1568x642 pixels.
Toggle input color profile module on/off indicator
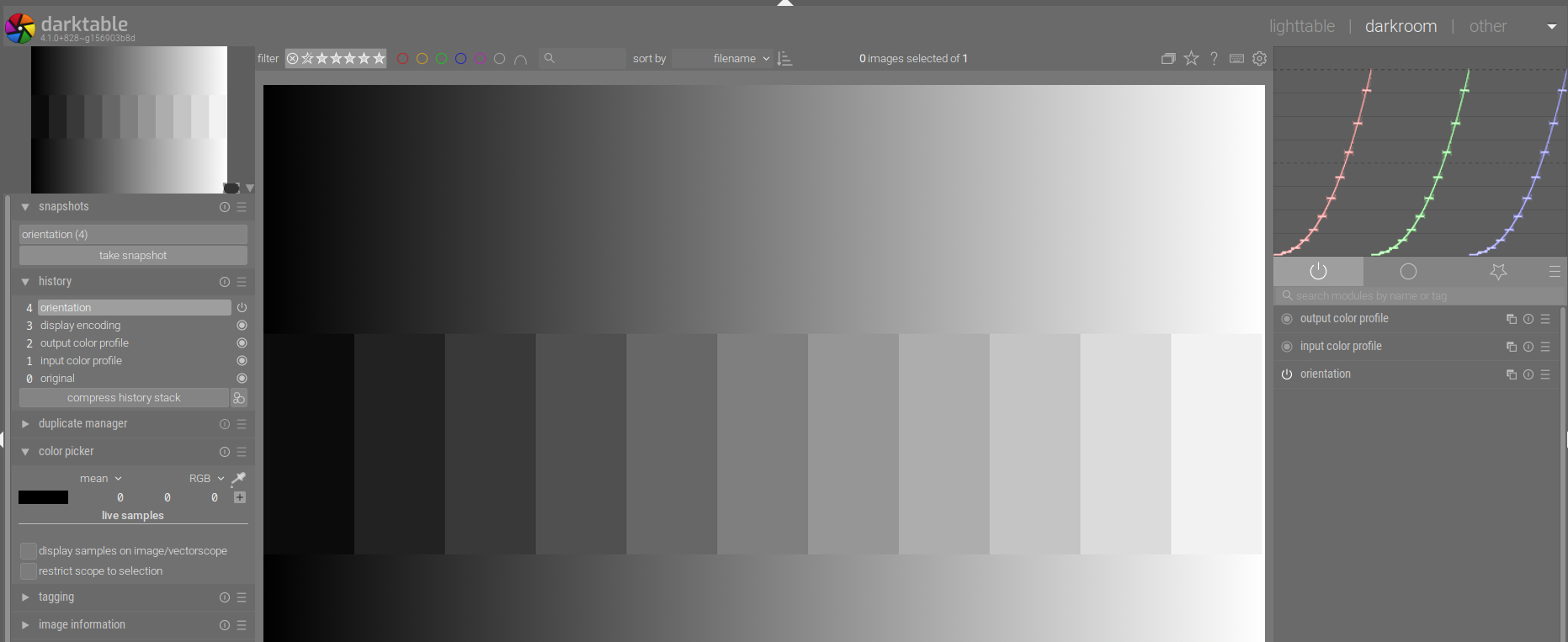pos(1286,347)
